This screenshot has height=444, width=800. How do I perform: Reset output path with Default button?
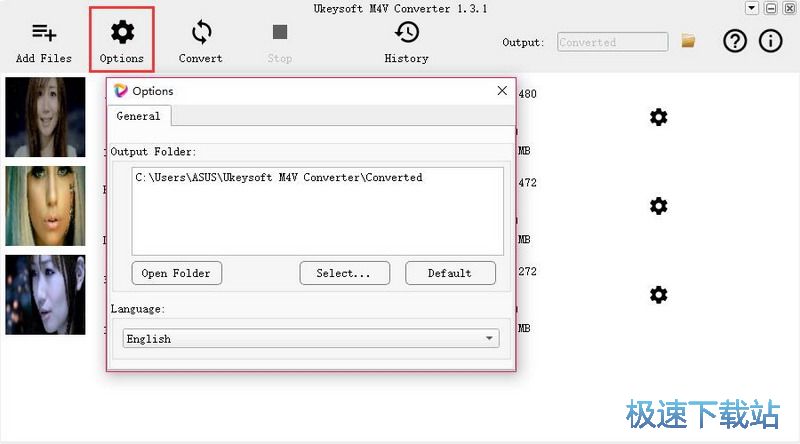tap(450, 273)
